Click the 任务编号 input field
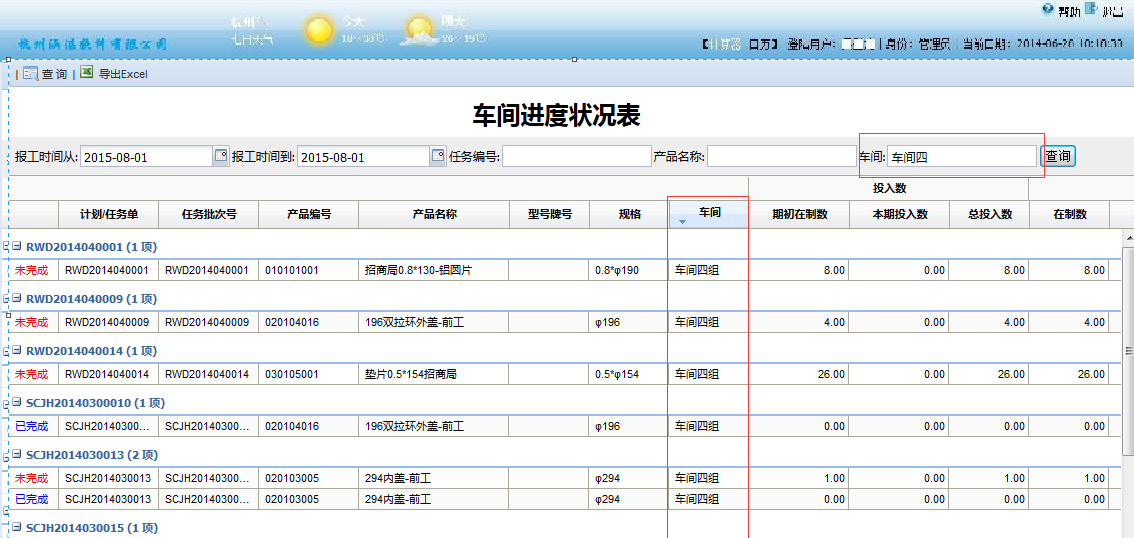Viewport: 1134px width, 538px height. [576, 157]
